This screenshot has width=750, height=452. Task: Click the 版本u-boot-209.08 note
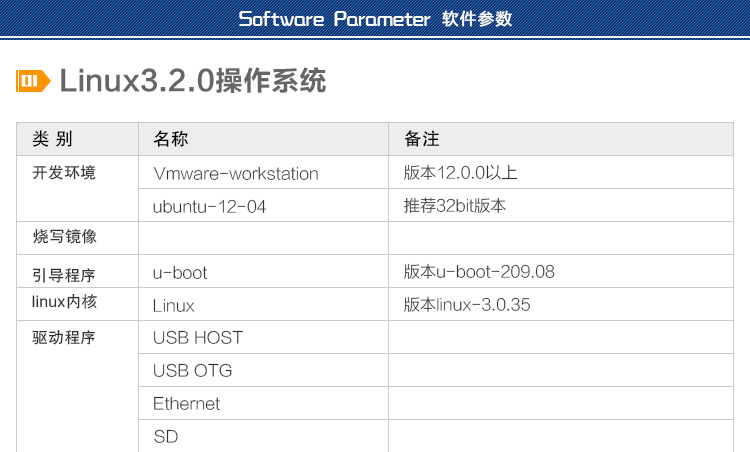[479, 271]
